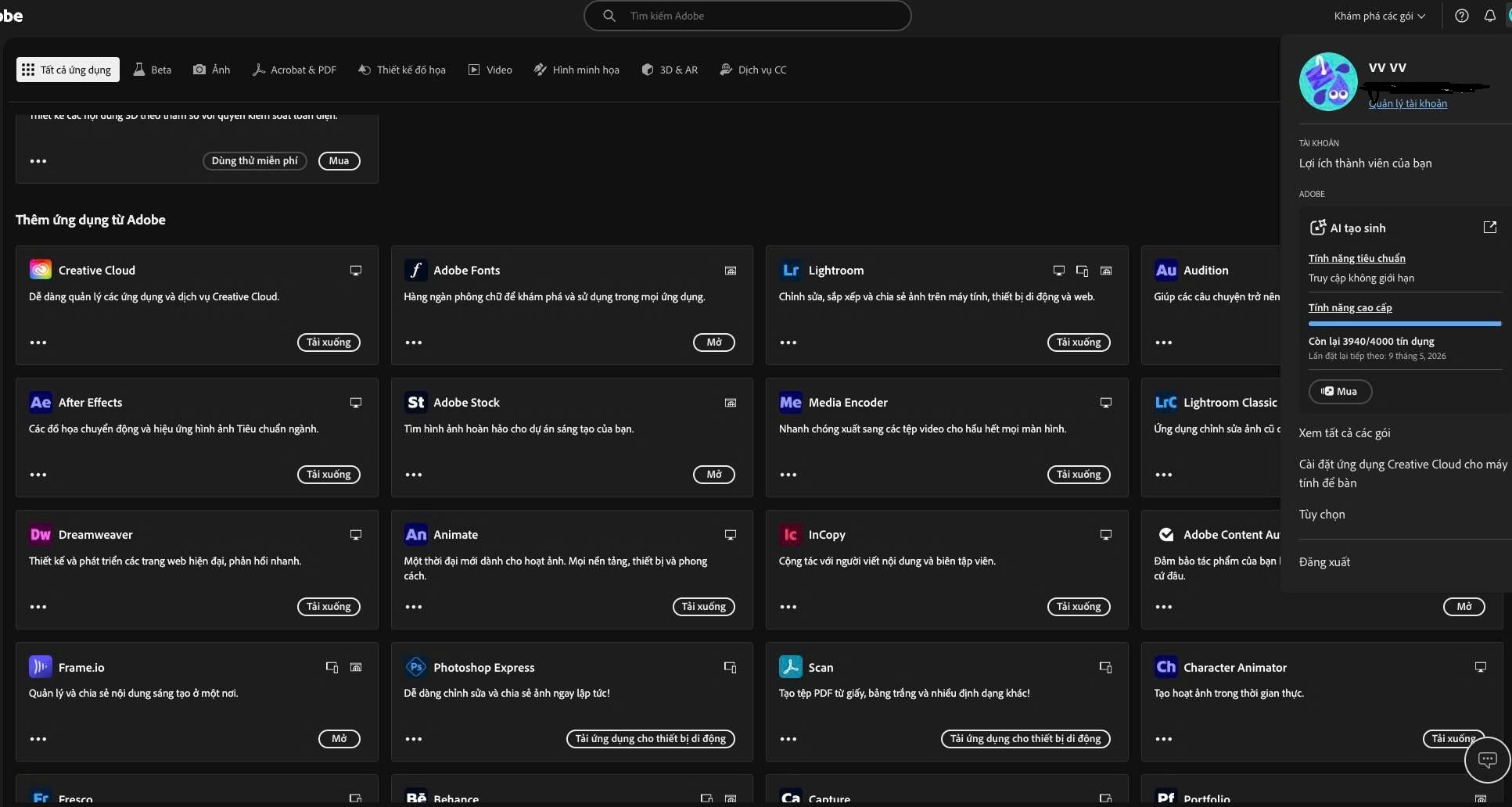
Task: Click the Tính năng cao cấp link
Action: 1350,307
